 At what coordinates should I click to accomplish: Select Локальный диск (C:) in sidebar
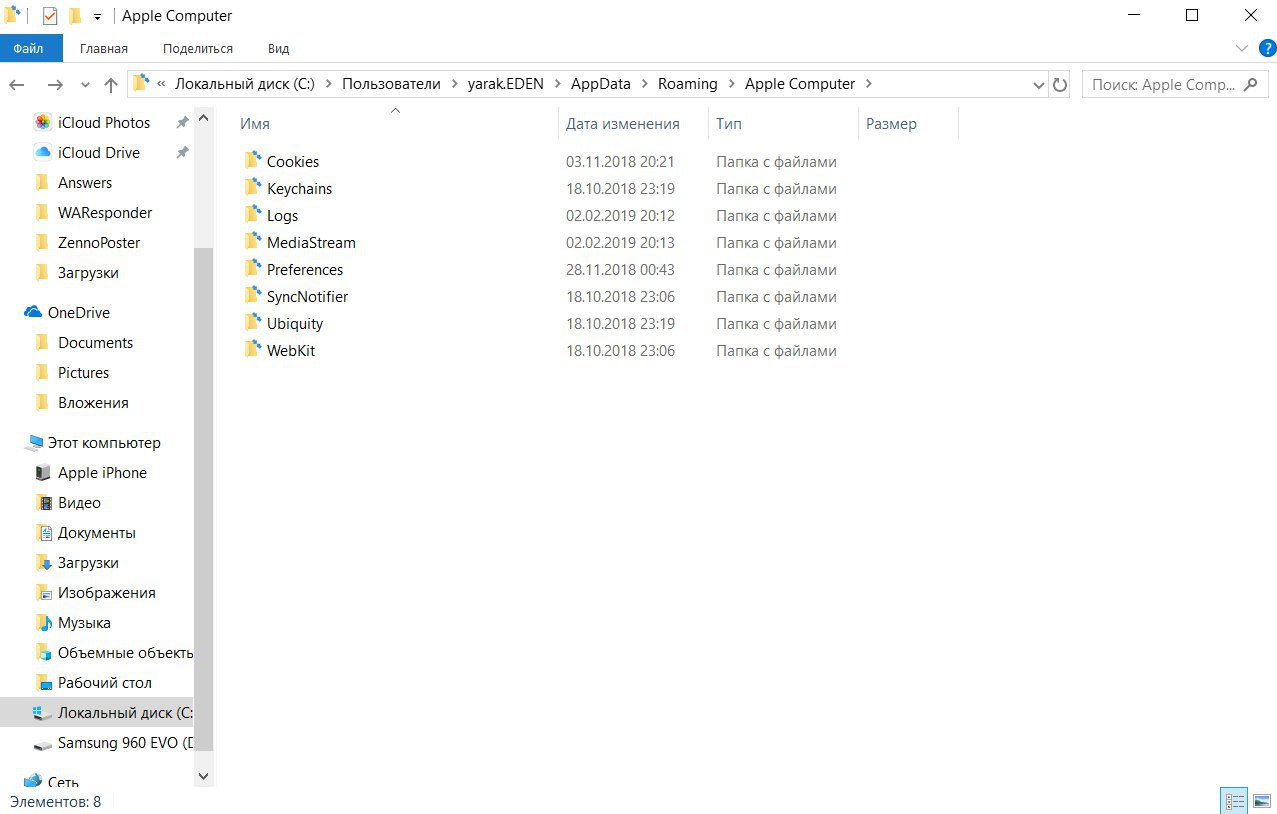point(96,712)
